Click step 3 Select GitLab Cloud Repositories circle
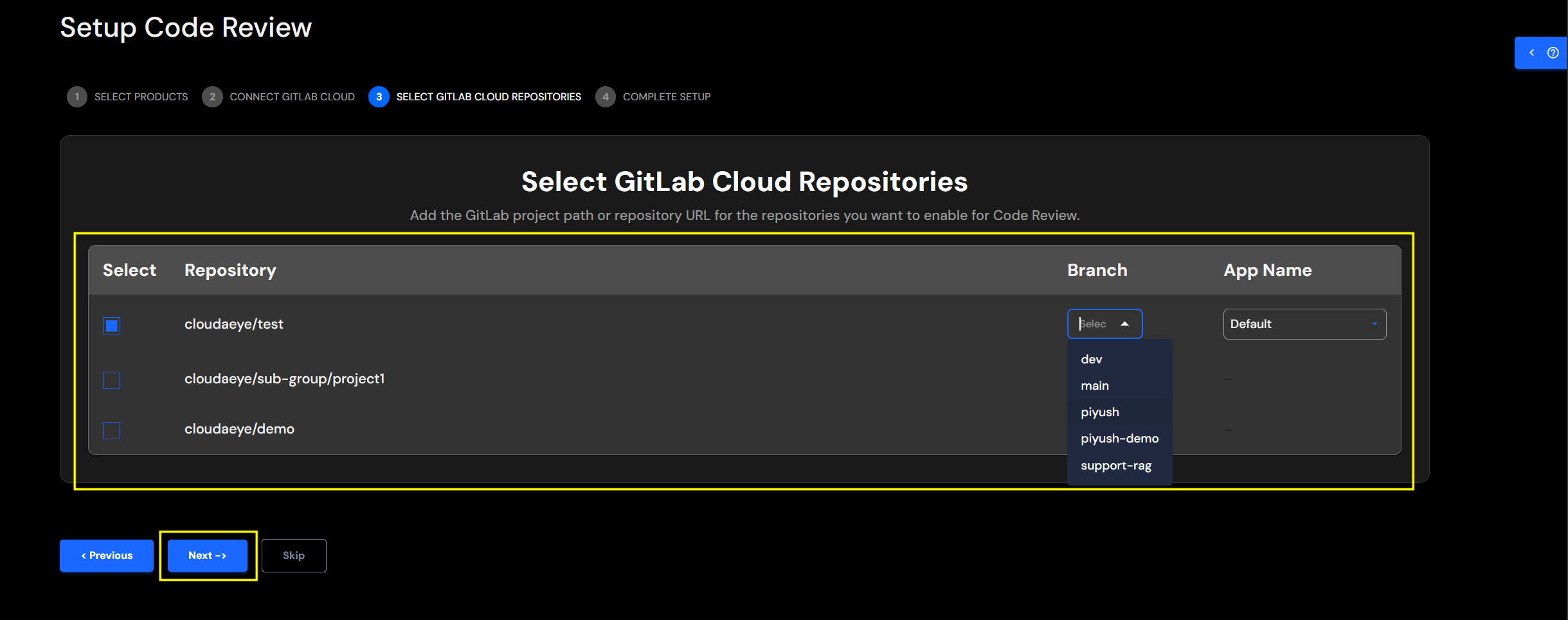Screen dimensions: 1568x620 pyautogui.click(x=379, y=96)
